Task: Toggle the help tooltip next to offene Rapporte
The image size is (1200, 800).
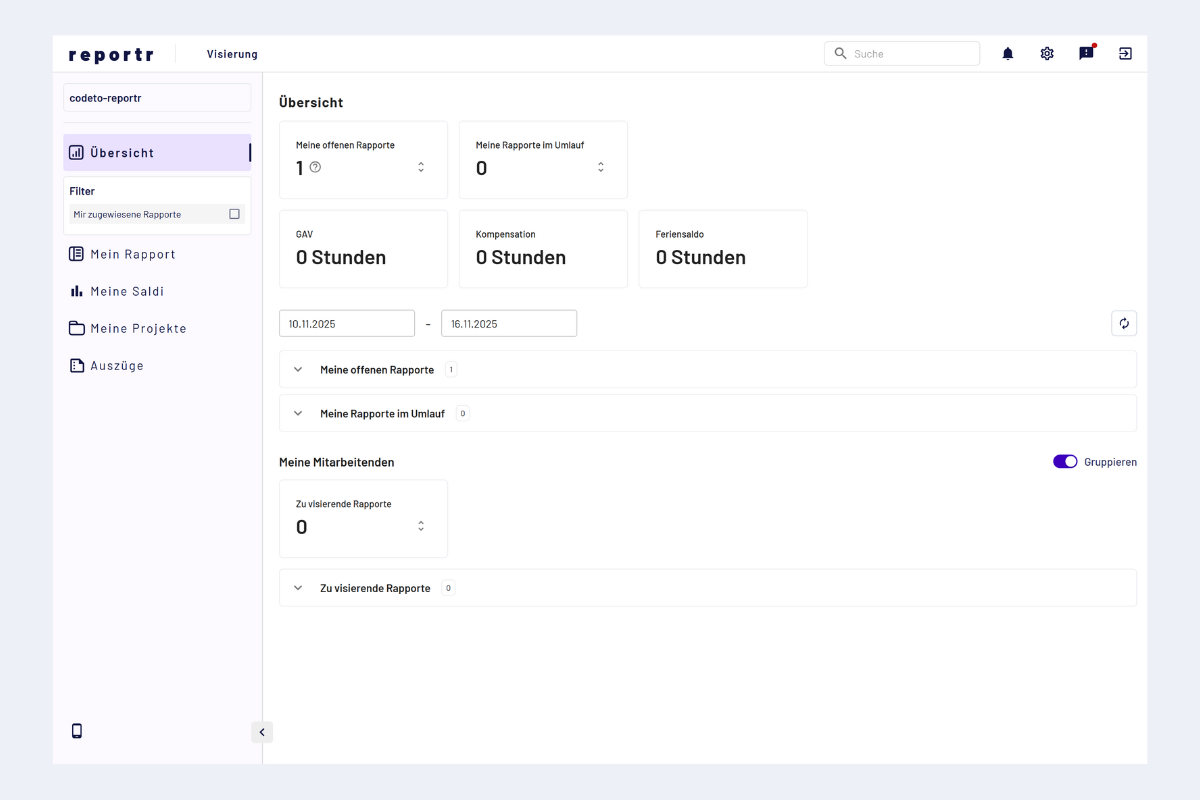Action: [315, 168]
